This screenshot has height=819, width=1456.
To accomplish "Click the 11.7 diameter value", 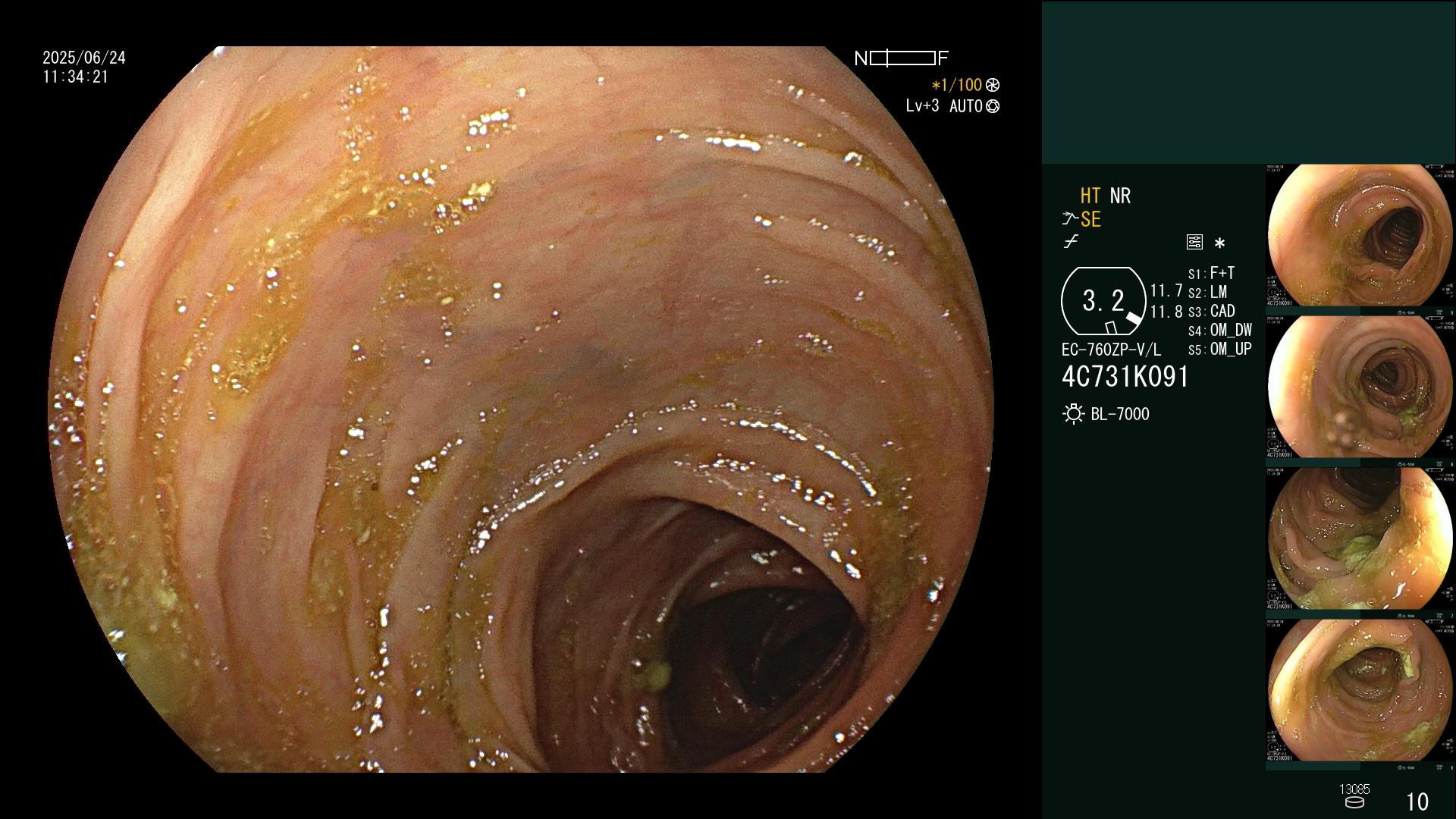I will (x=1166, y=290).
